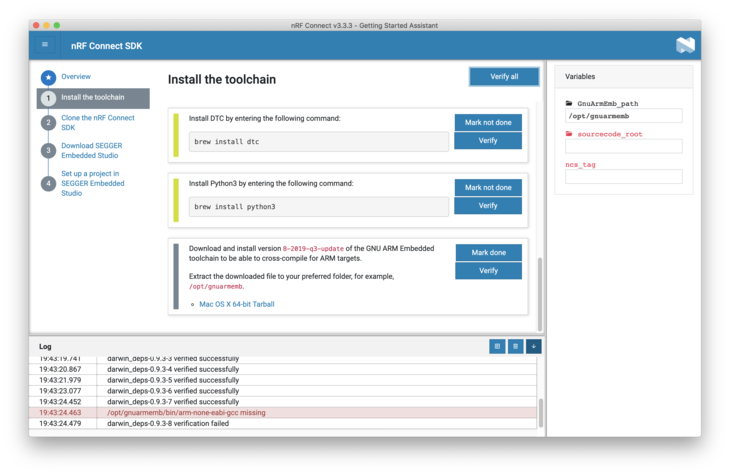Open the log file icon button
Screen dimensions: 730x475
(x=497, y=346)
